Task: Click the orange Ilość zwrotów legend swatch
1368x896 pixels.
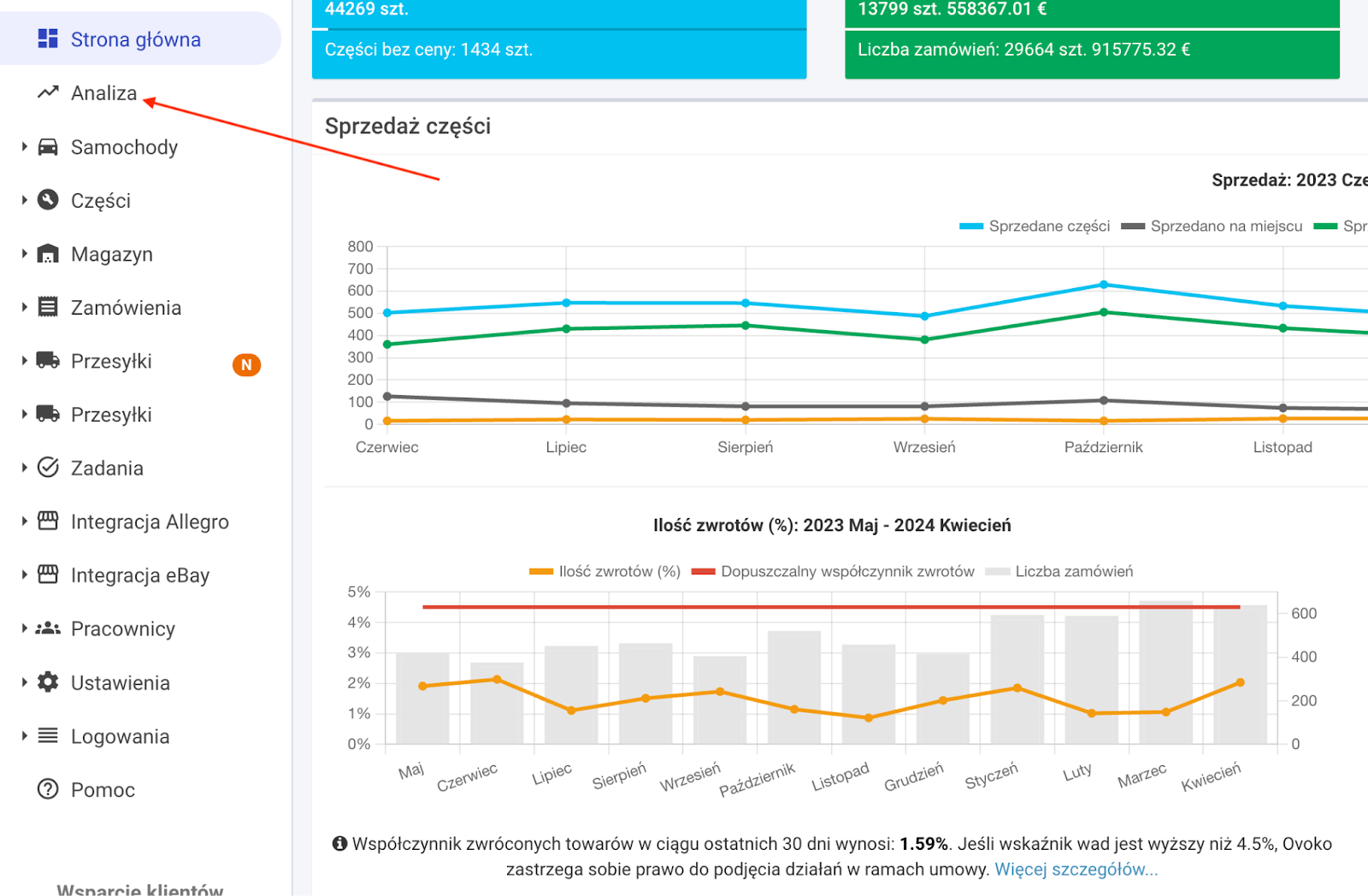Action: (541, 571)
